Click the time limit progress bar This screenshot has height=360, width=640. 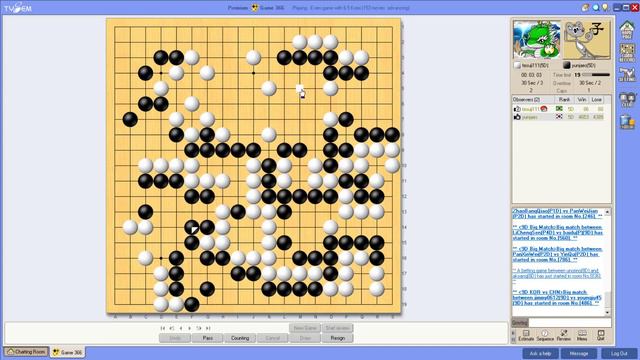596,75
